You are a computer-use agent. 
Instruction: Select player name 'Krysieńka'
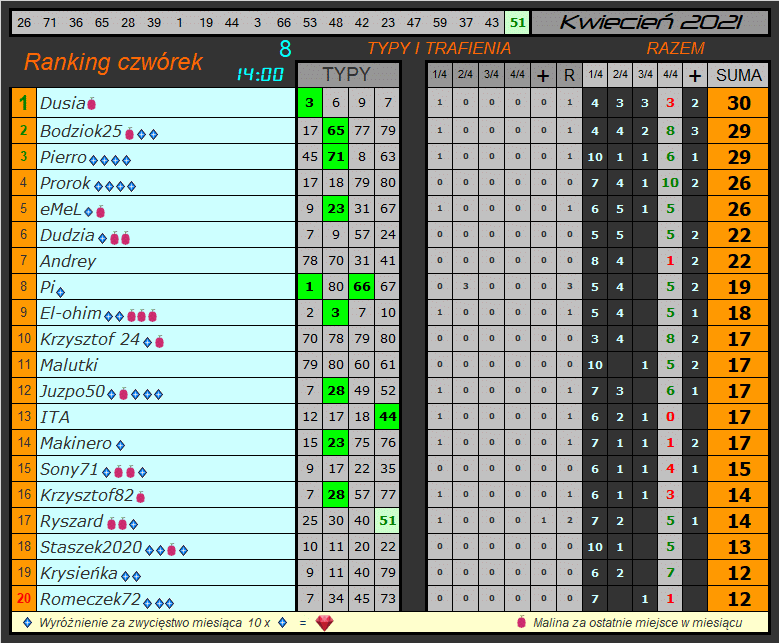point(79,573)
